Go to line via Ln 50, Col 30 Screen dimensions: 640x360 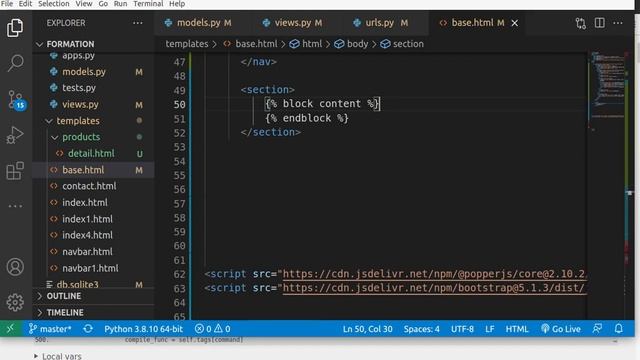click(367, 329)
